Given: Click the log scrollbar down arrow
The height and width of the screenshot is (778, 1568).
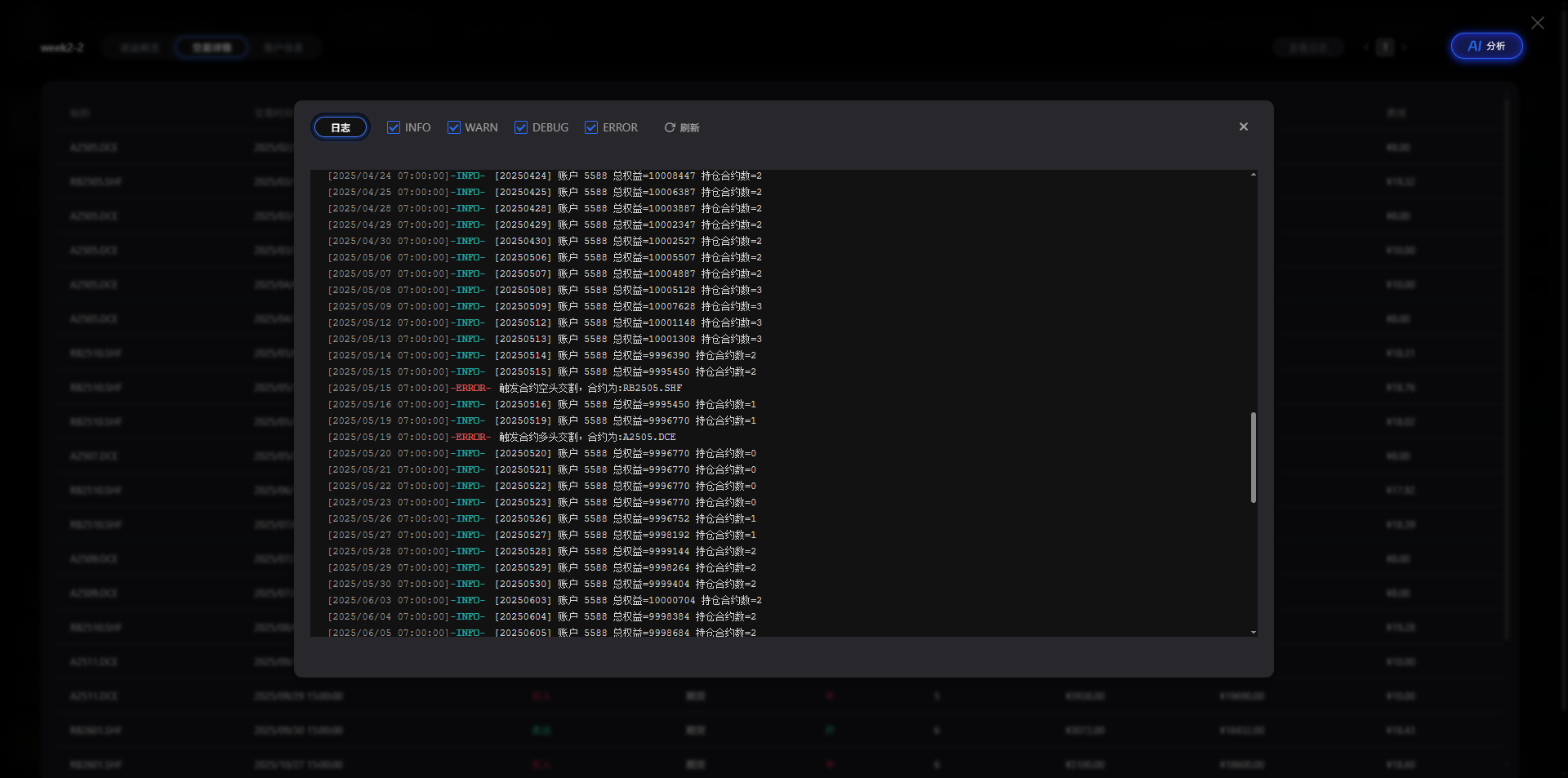Looking at the screenshot, I should [x=1253, y=632].
